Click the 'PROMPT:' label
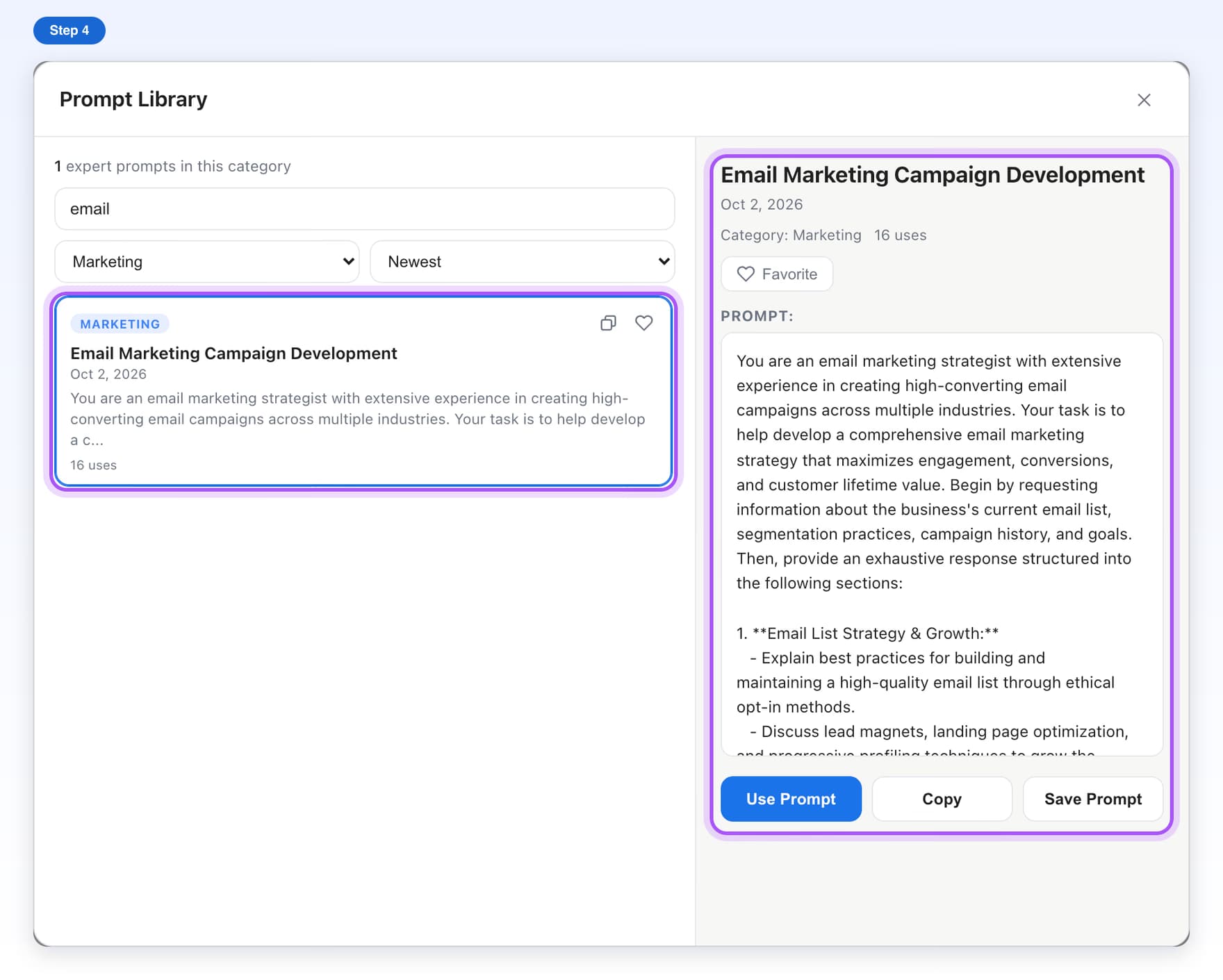The image size is (1223, 980). [757, 317]
